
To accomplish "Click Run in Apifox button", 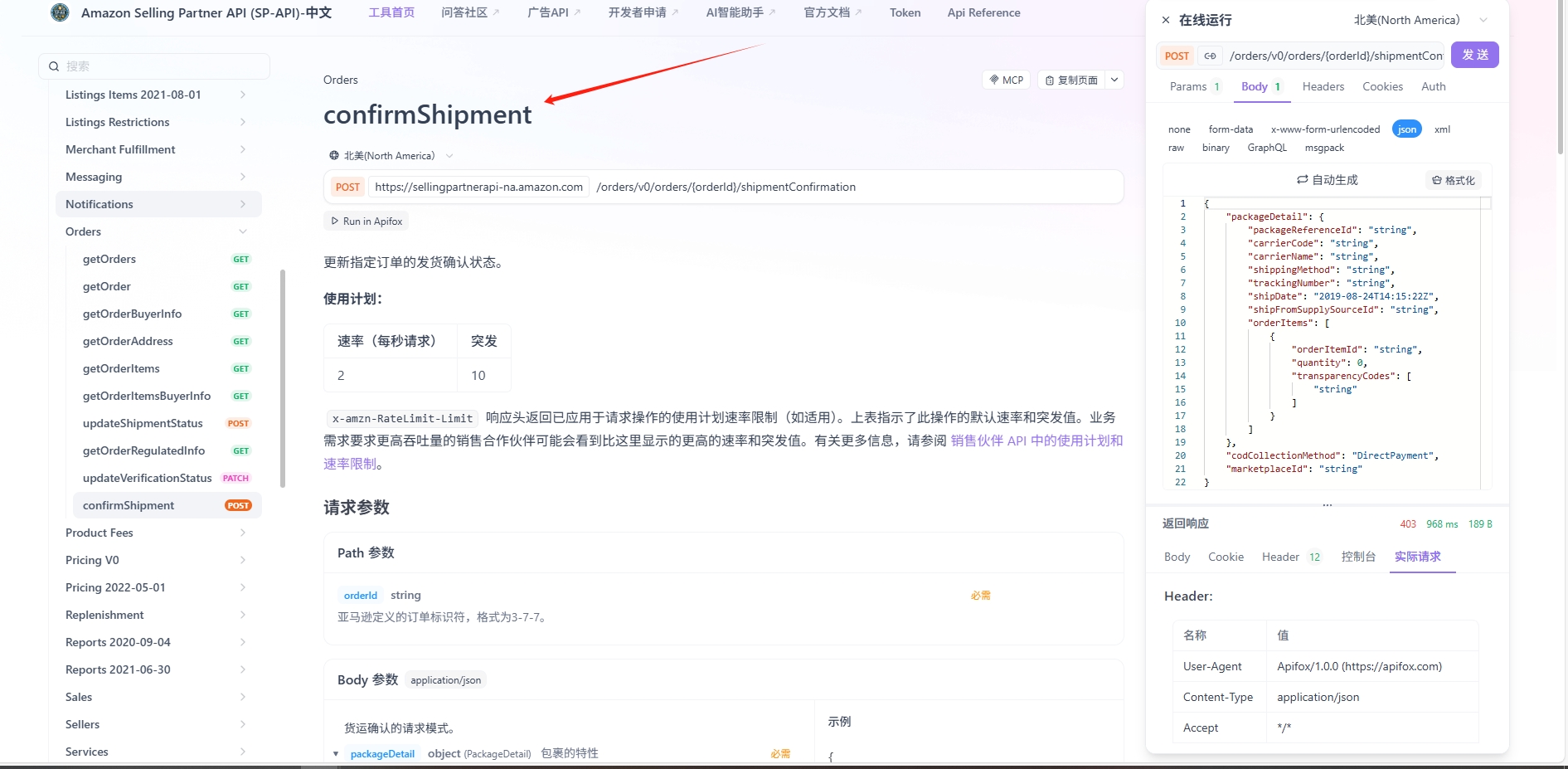I will (x=366, y=221).
